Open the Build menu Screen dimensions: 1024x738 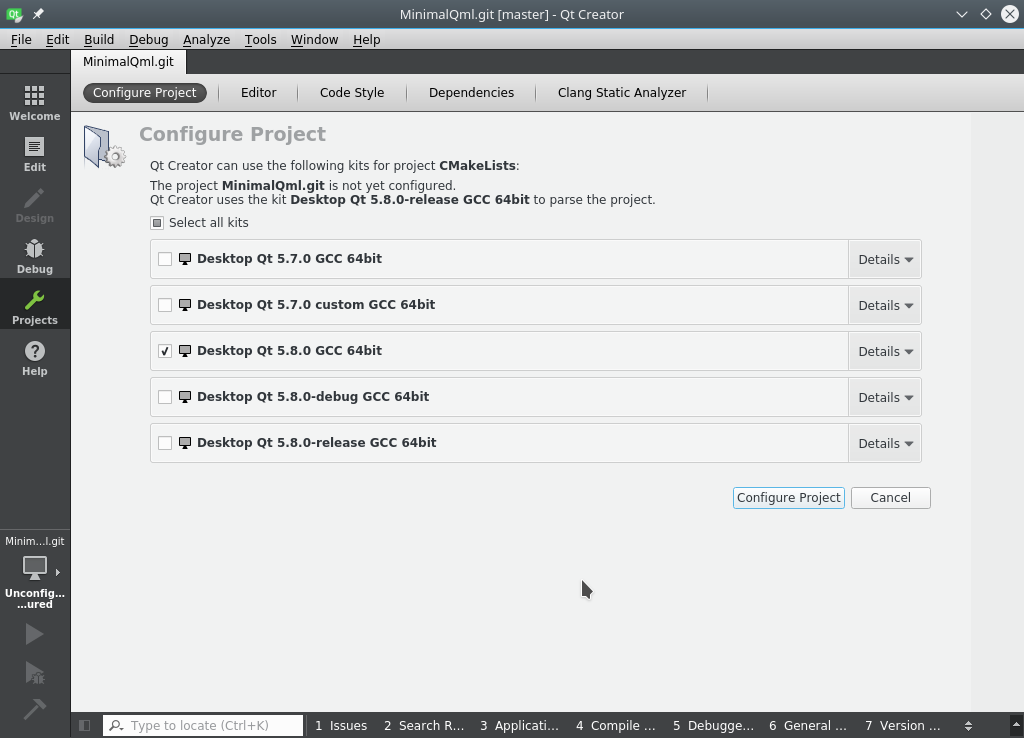pos(99,39)
